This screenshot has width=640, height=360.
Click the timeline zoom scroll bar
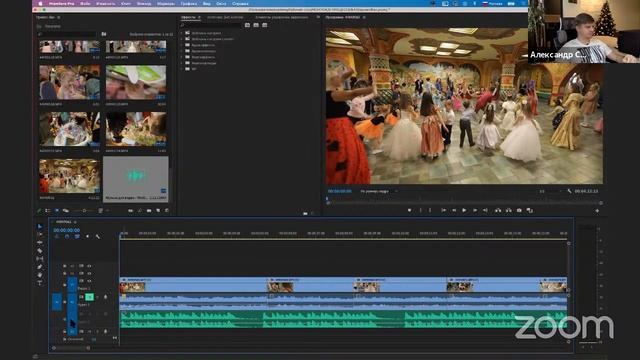(x=71, y=348)
